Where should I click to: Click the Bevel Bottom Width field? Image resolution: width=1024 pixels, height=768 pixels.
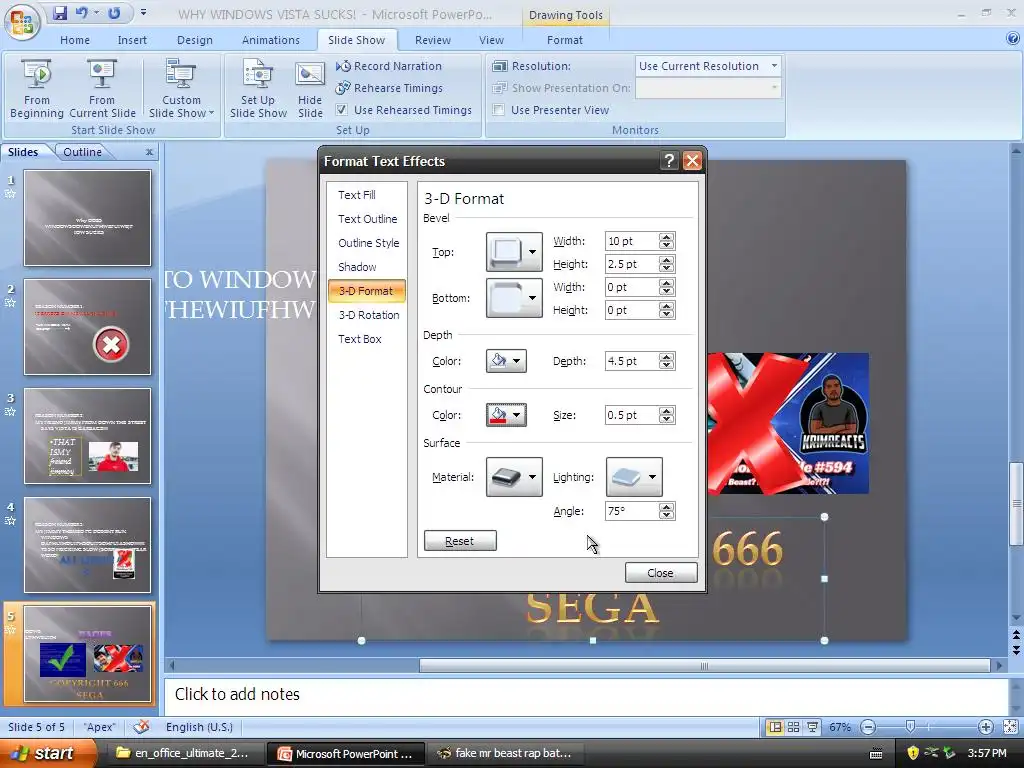click(x=631, y=287)
